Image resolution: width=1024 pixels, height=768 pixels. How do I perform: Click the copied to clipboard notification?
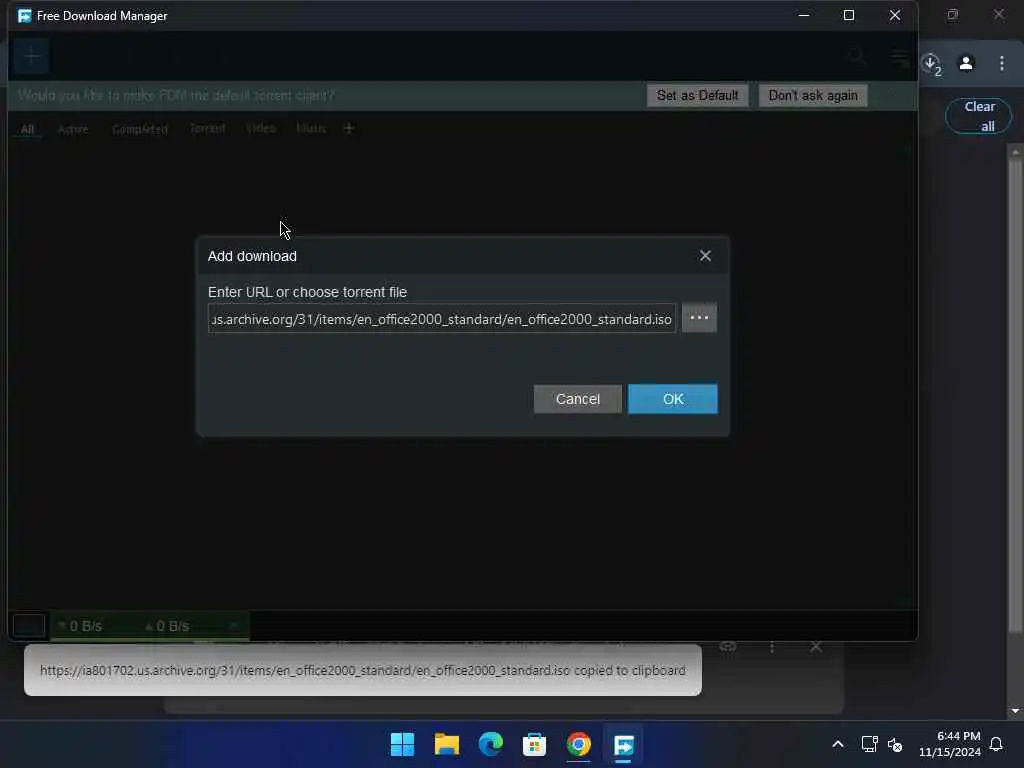(x=363, y=670)
